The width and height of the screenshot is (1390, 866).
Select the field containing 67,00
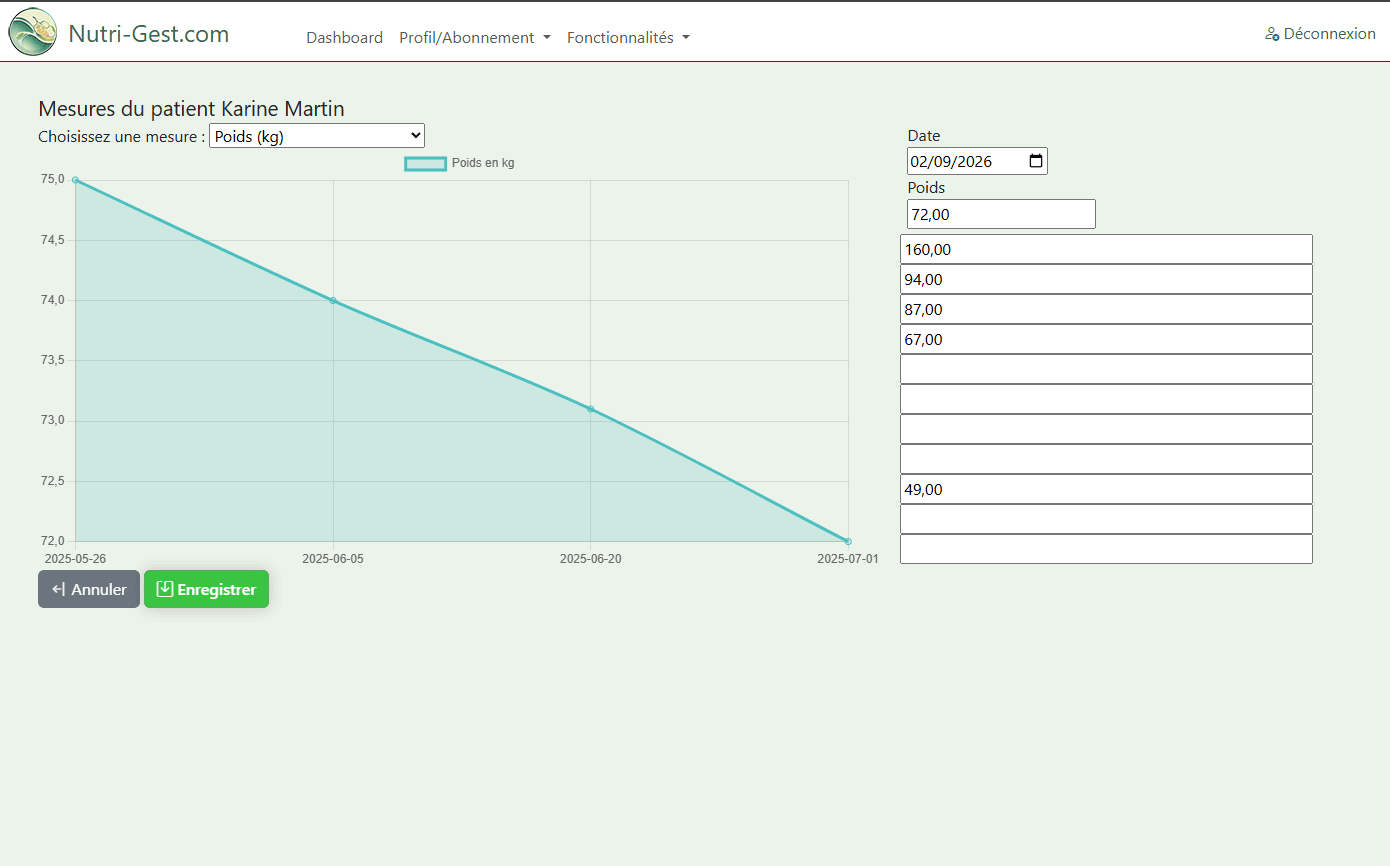1106,339
